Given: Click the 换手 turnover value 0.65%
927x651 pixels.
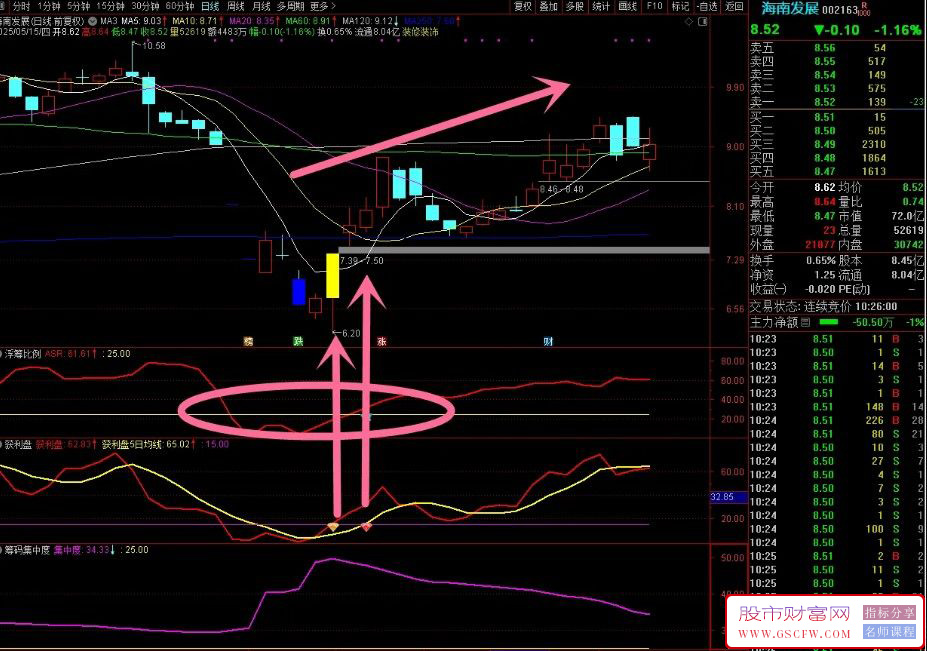Looking at the screenshot, I should pos(821,260).
